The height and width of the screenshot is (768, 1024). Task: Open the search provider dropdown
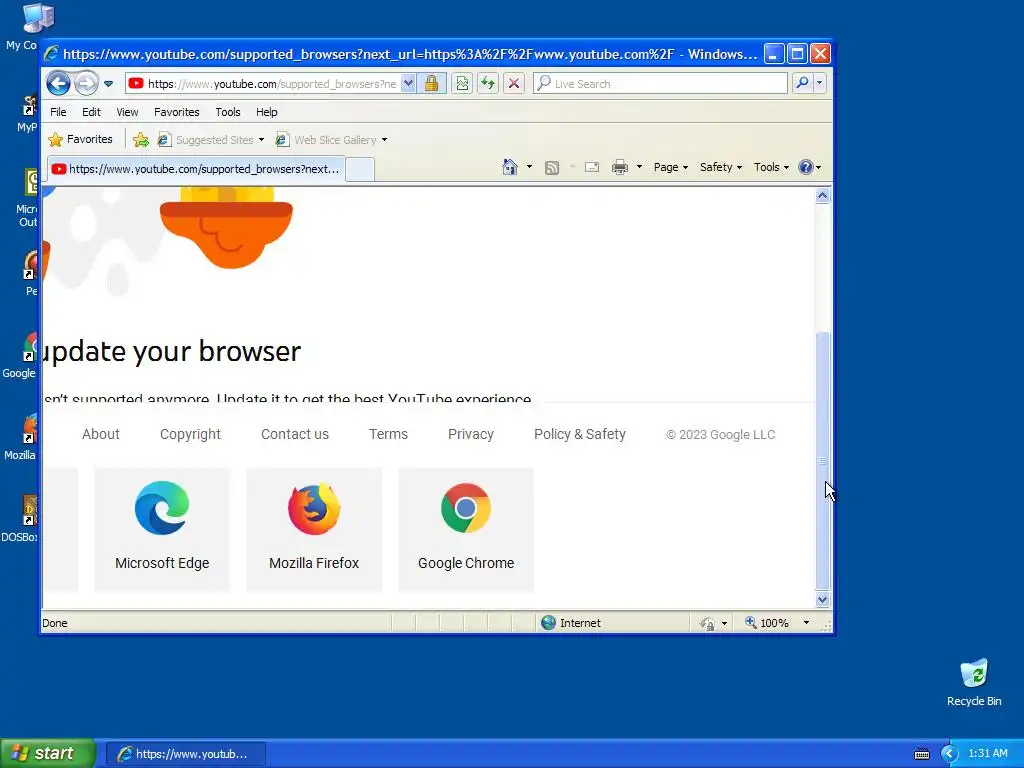(820, 83)
